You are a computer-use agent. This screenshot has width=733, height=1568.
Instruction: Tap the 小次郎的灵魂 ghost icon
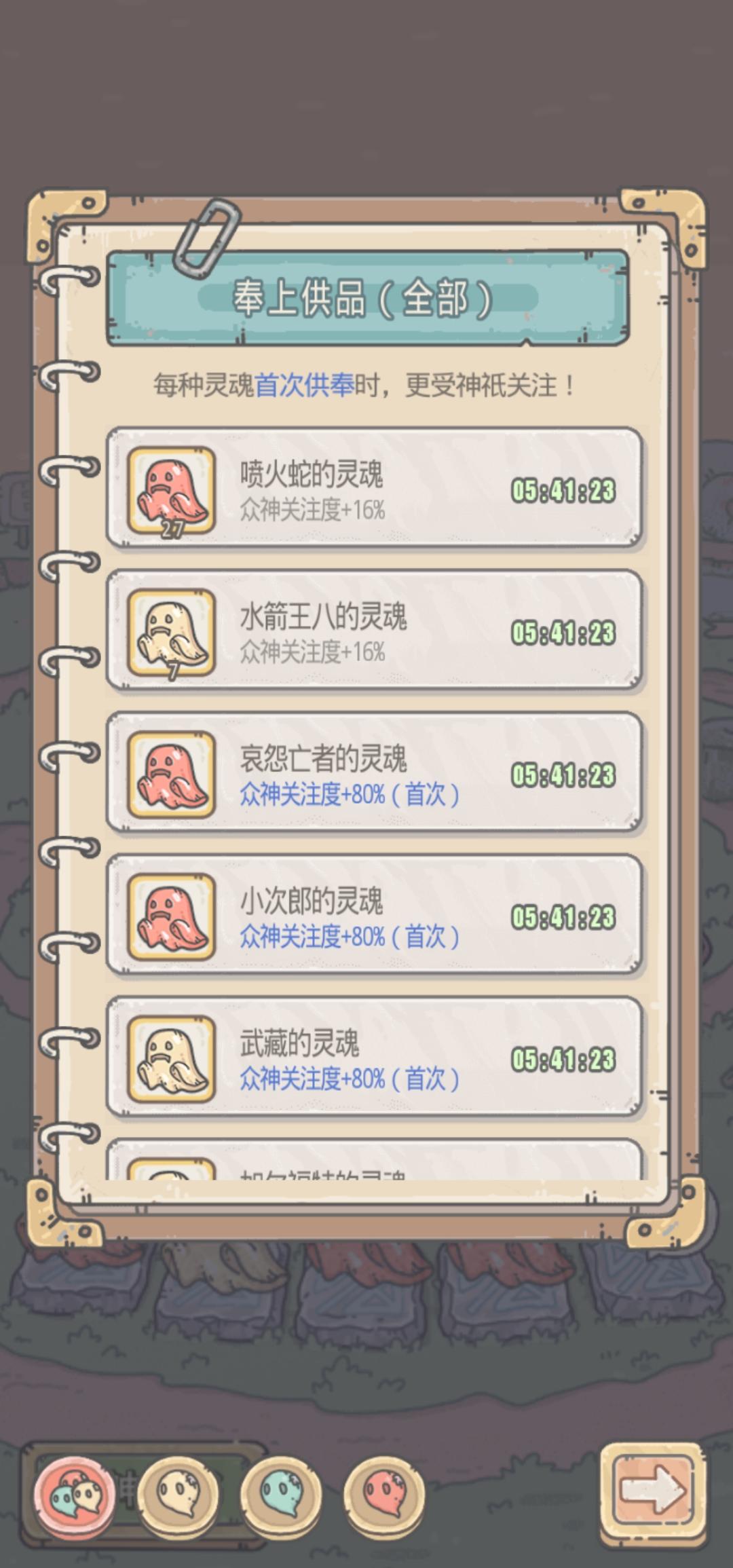[172, 918]
